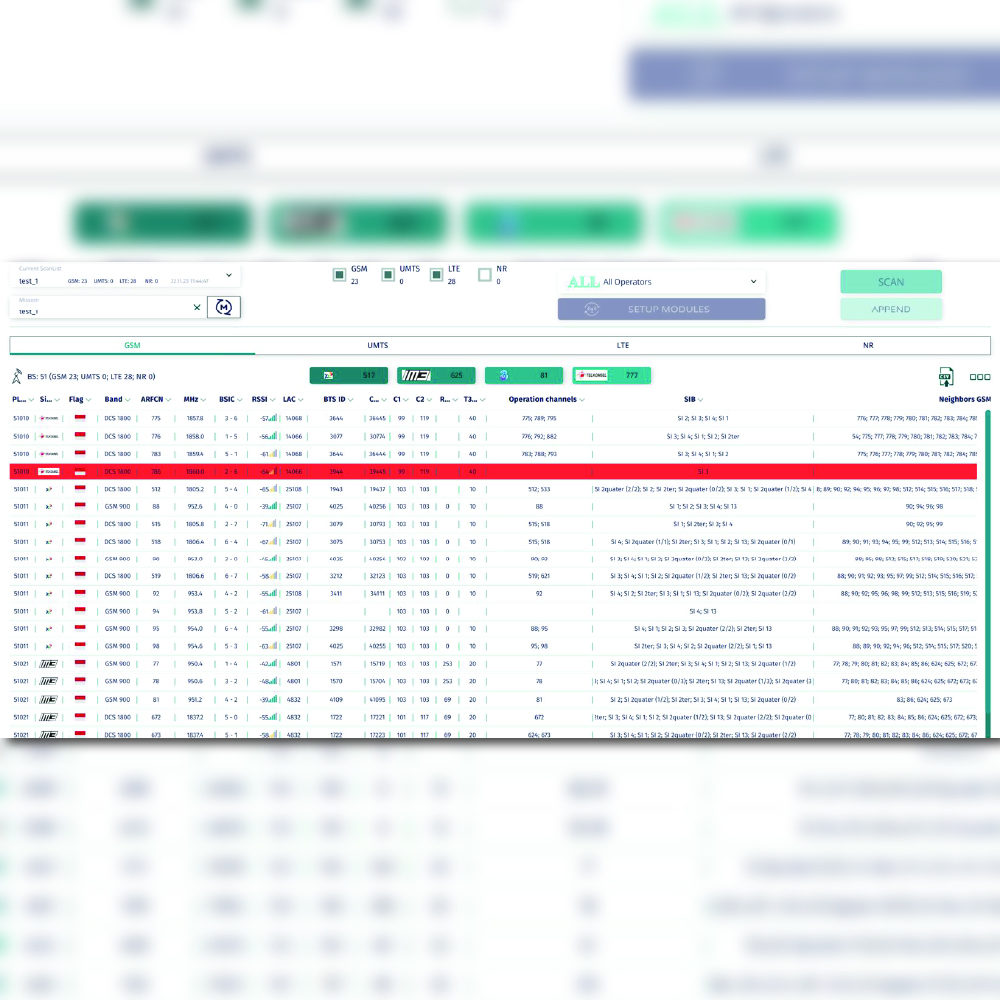This screenshot has width=1000, height=1000.
Task: Switch to the LTE tab
Action: click(623, 345)
